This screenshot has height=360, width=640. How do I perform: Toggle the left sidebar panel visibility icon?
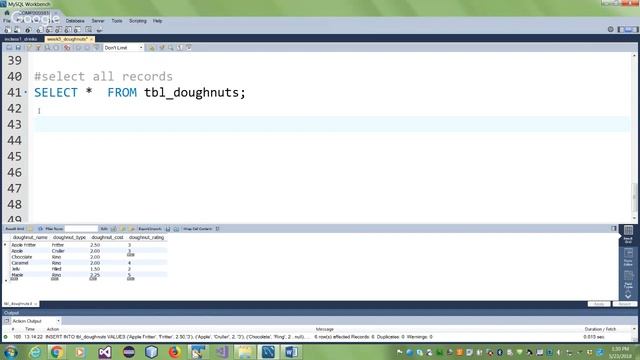click(621, 29)
